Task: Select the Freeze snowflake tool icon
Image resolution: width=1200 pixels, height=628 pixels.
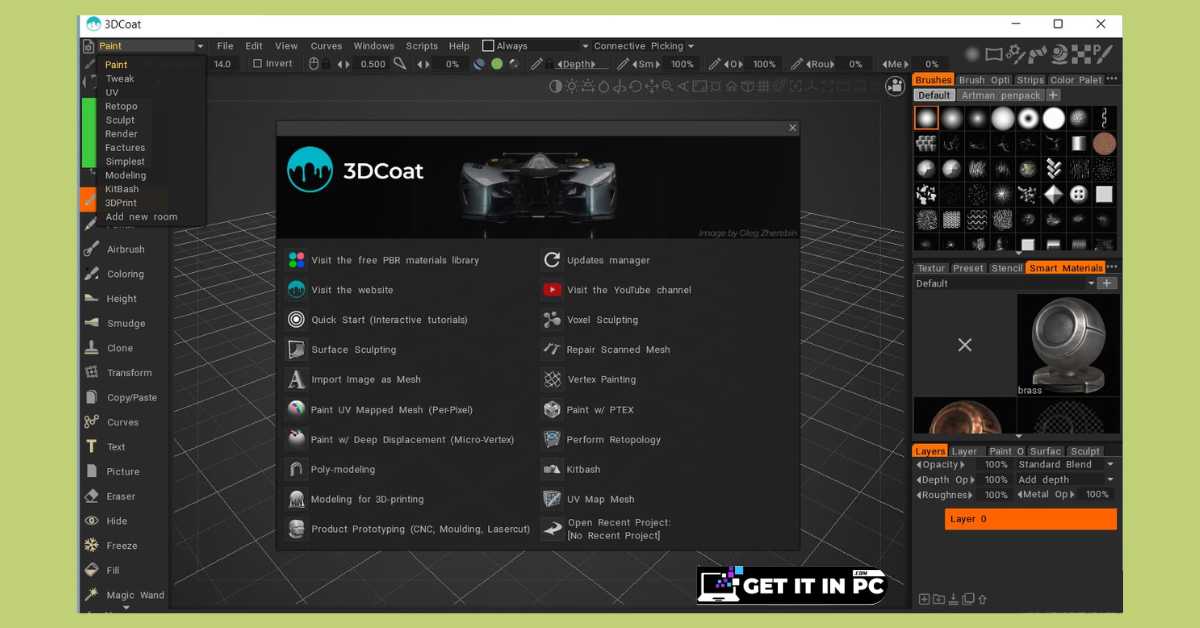Action: 91,546
